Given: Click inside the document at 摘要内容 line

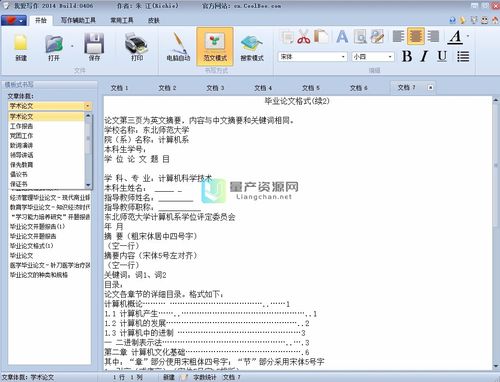Looking at the screenshot, I should [151, 256].
